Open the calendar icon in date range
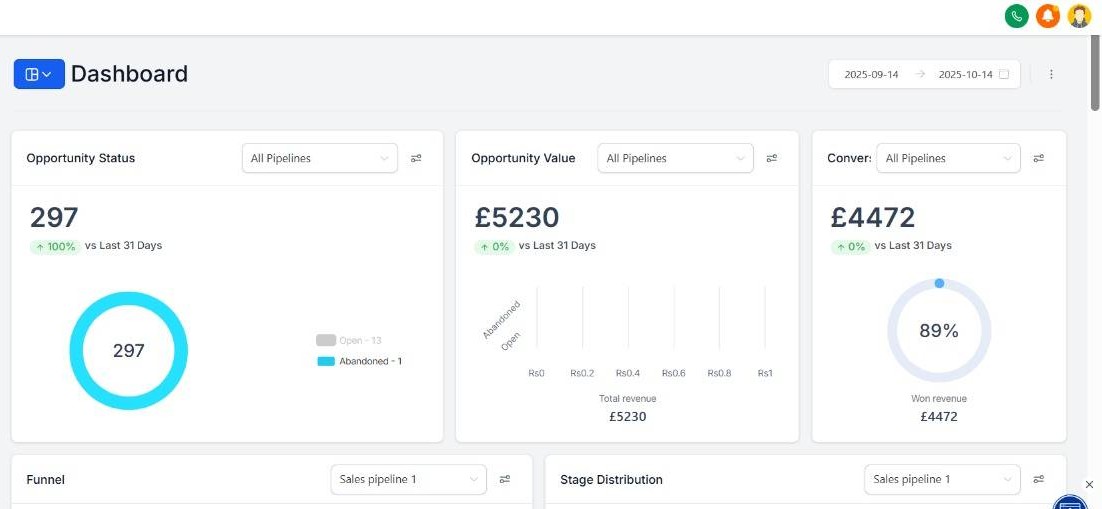 (x=1004, y=75)
